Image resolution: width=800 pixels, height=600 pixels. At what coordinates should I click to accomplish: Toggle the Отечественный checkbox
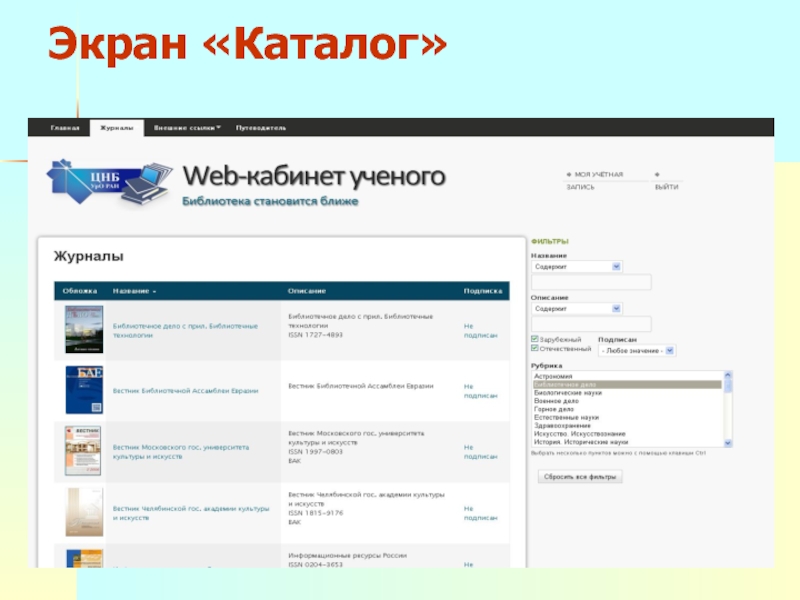coord(535,348)
